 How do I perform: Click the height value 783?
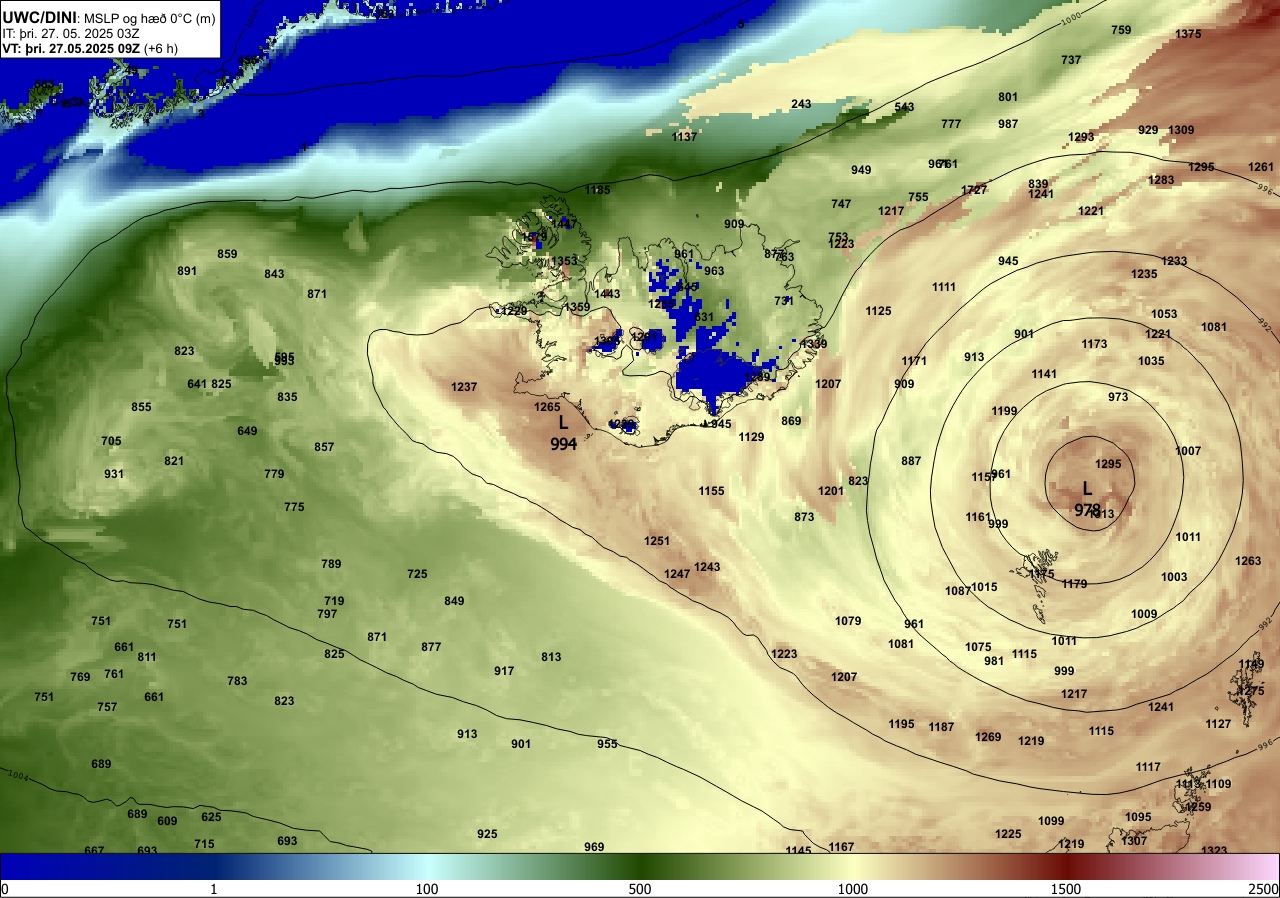[237, 681]
